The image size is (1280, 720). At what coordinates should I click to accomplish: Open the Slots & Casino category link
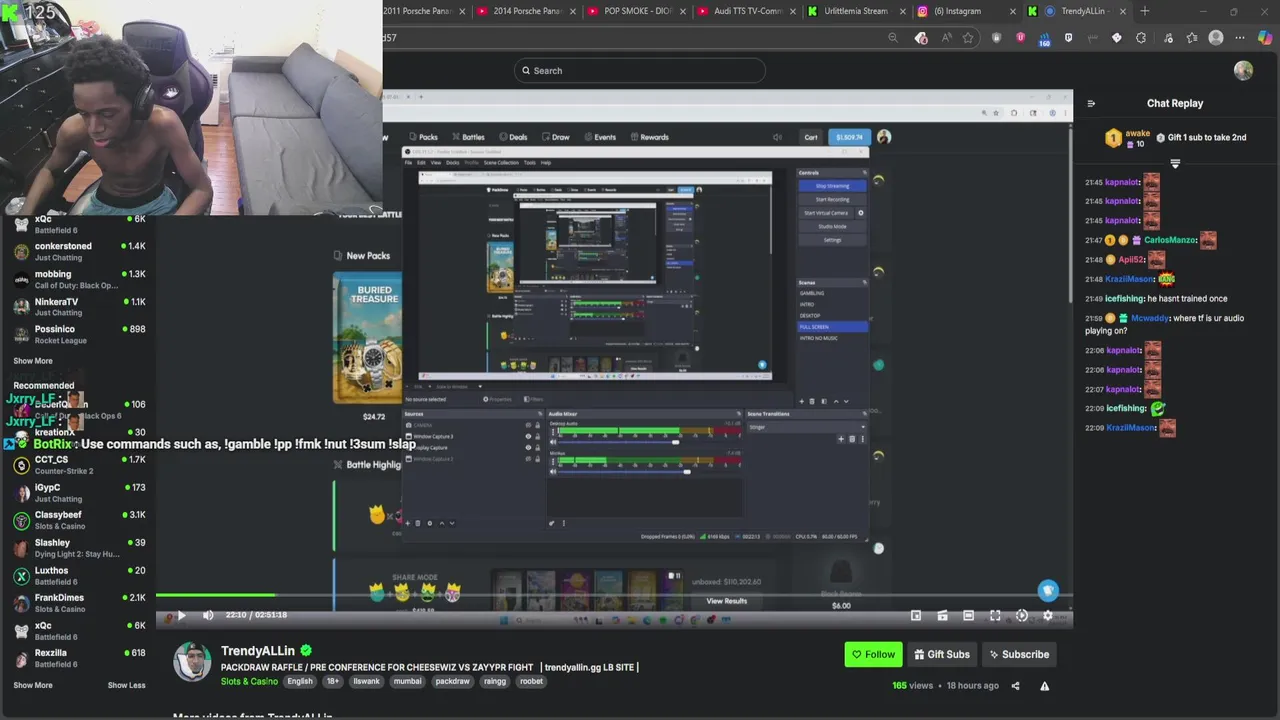(249, 681)
